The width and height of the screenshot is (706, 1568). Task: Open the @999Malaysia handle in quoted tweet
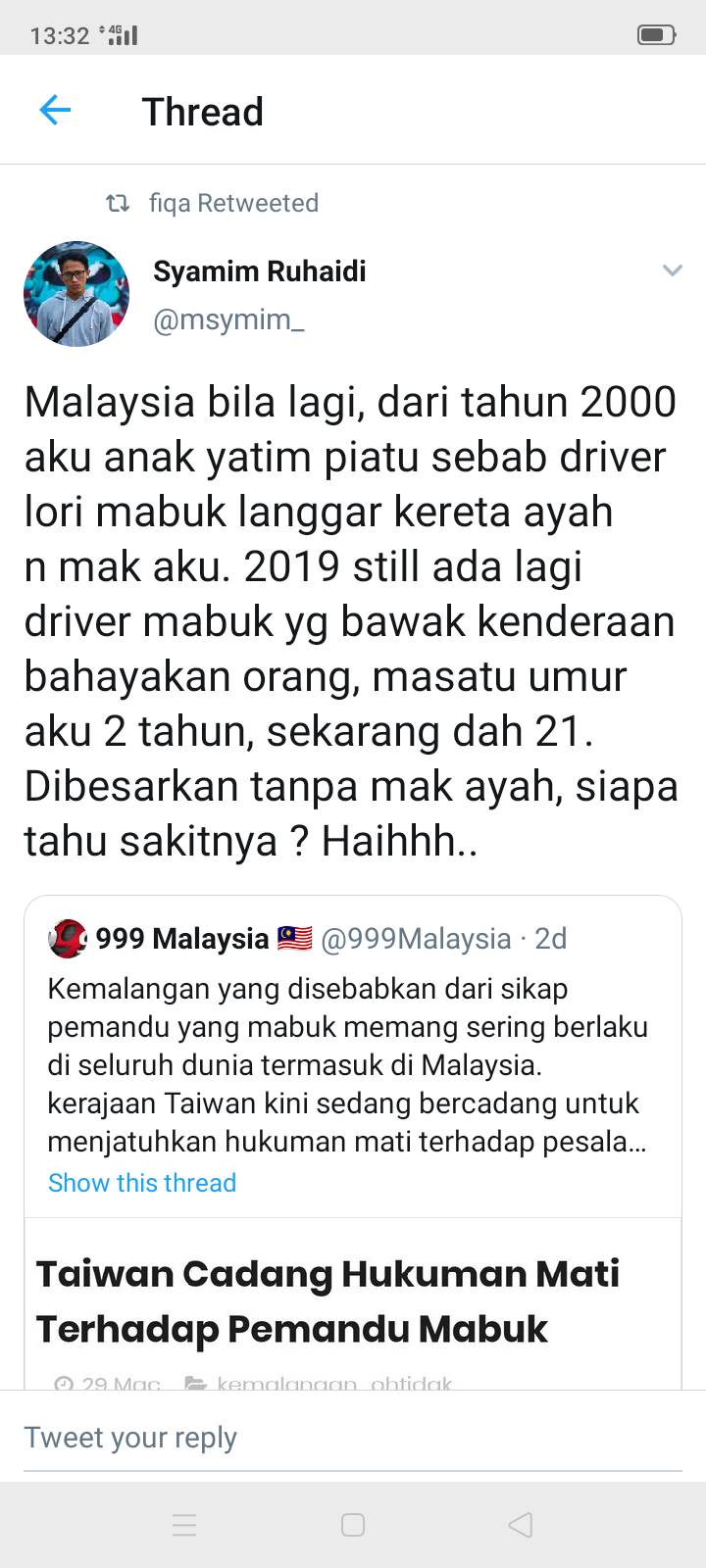[416, 939]
